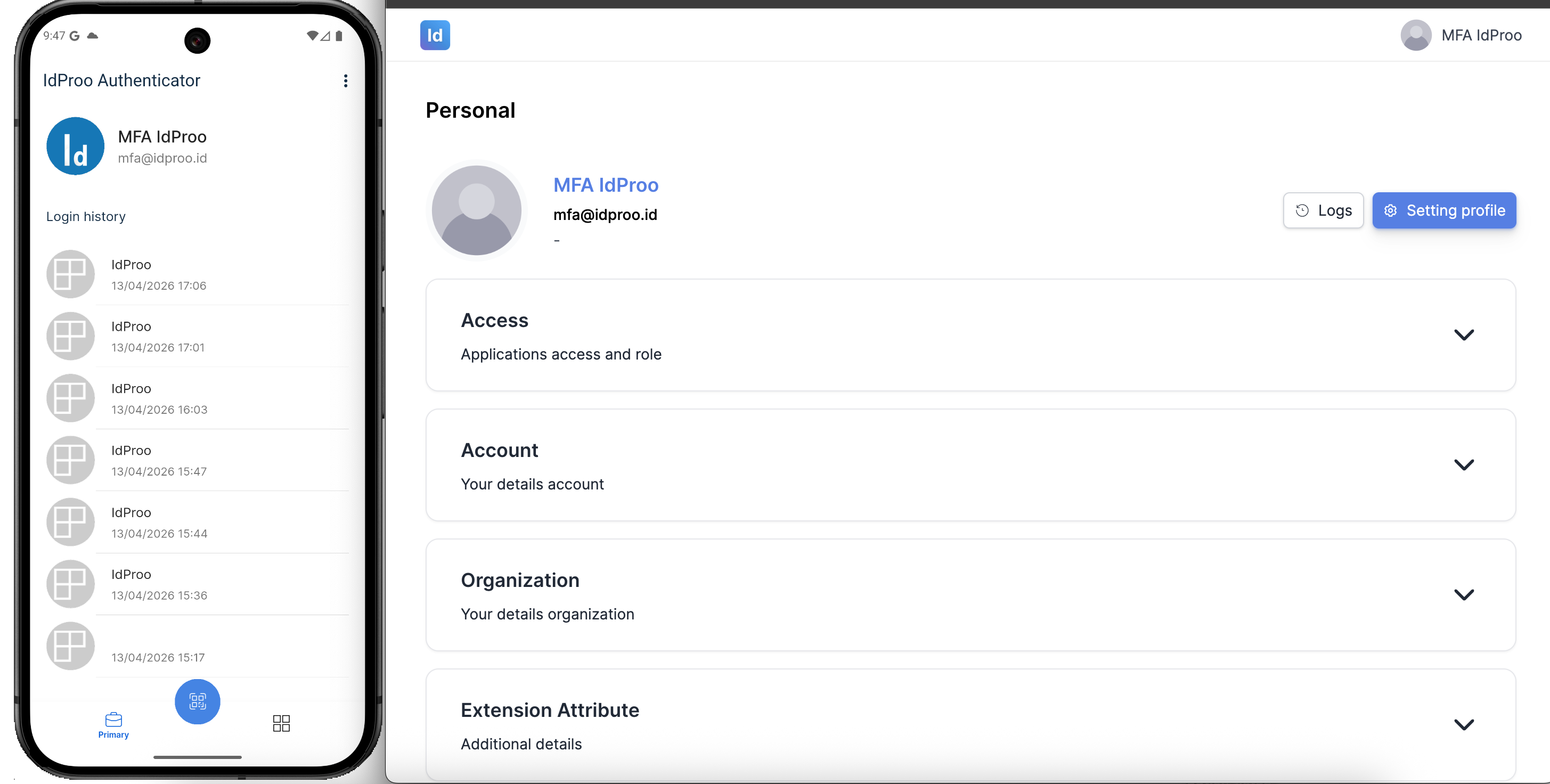Expand the Extension Attribute section chevron
The height and width of the screenshot is (784, 1550).
pos(1463,724)
